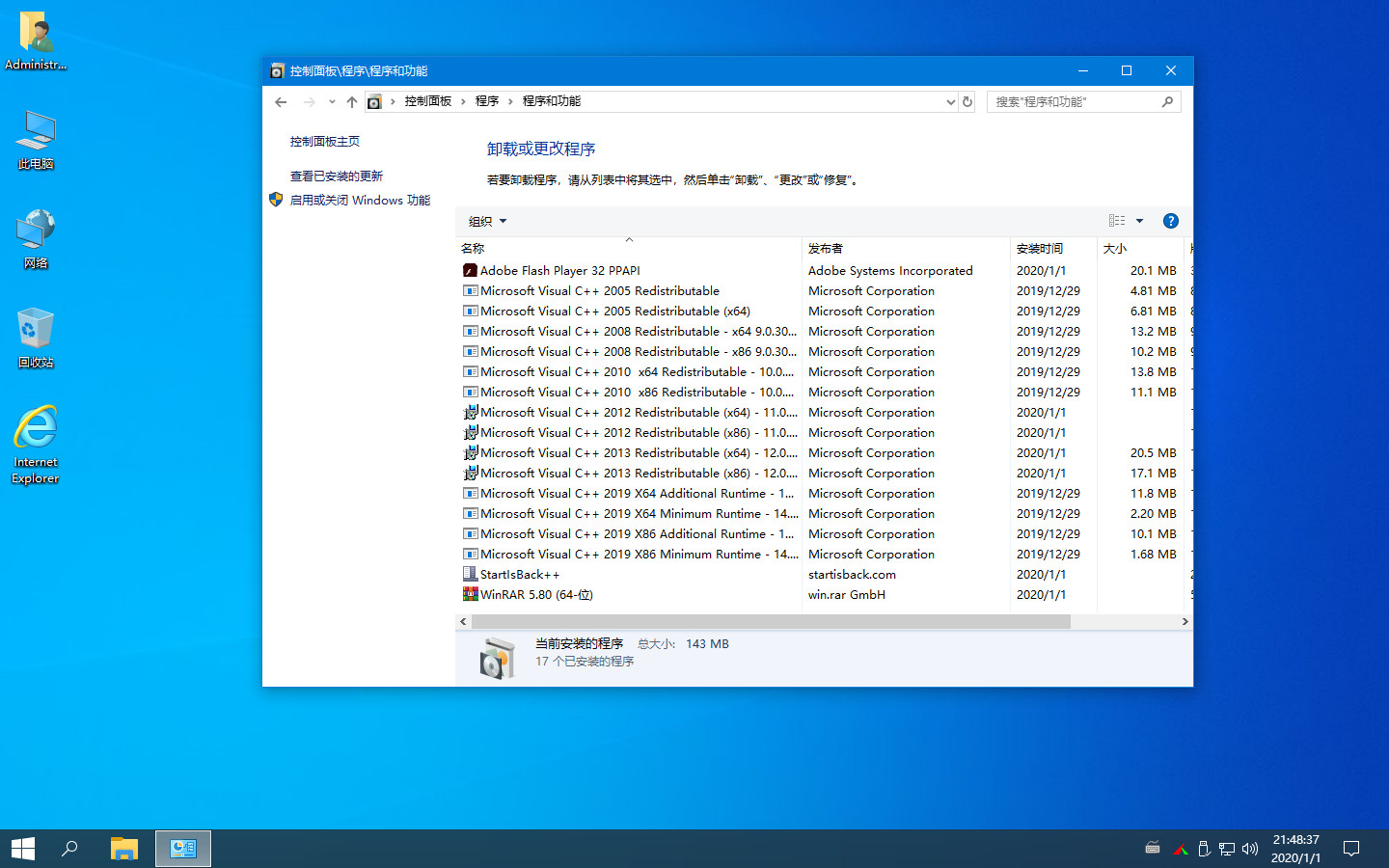The height and width of the screenshot is (868, 1389).
Task: Open 查看已安装的更新 link
Action: point(337,176)
